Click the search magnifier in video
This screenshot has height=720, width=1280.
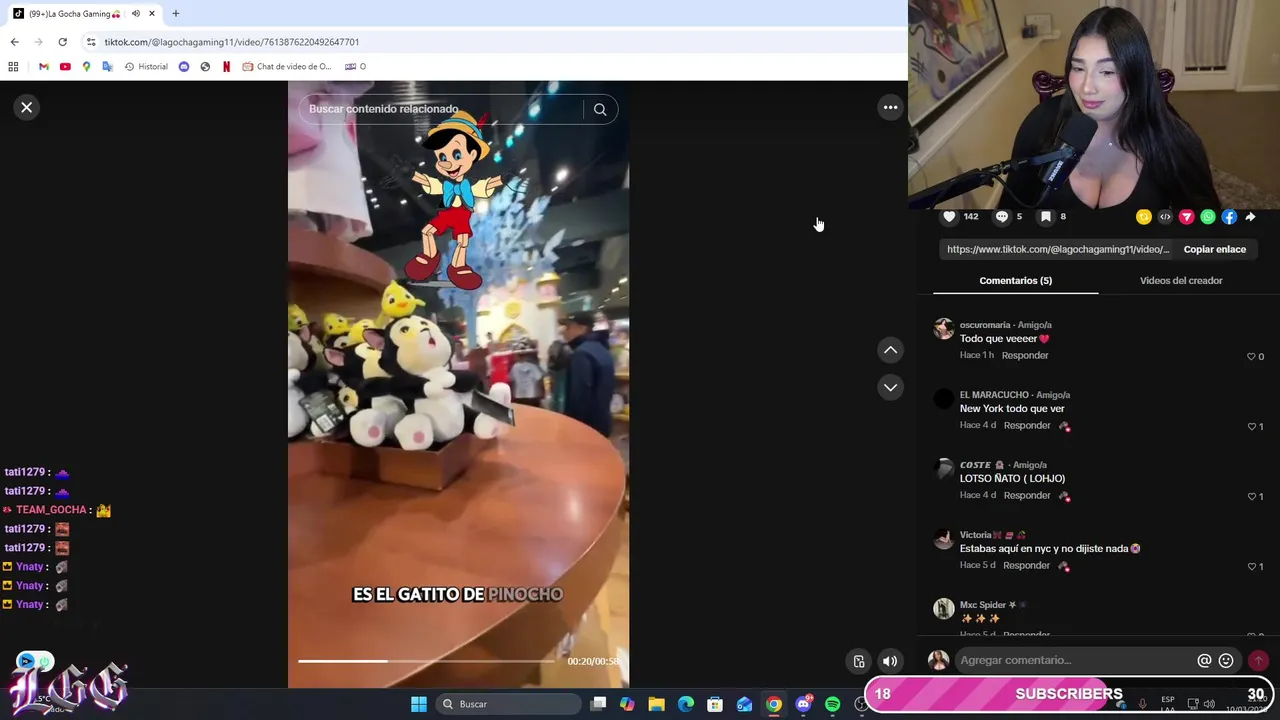600,110
